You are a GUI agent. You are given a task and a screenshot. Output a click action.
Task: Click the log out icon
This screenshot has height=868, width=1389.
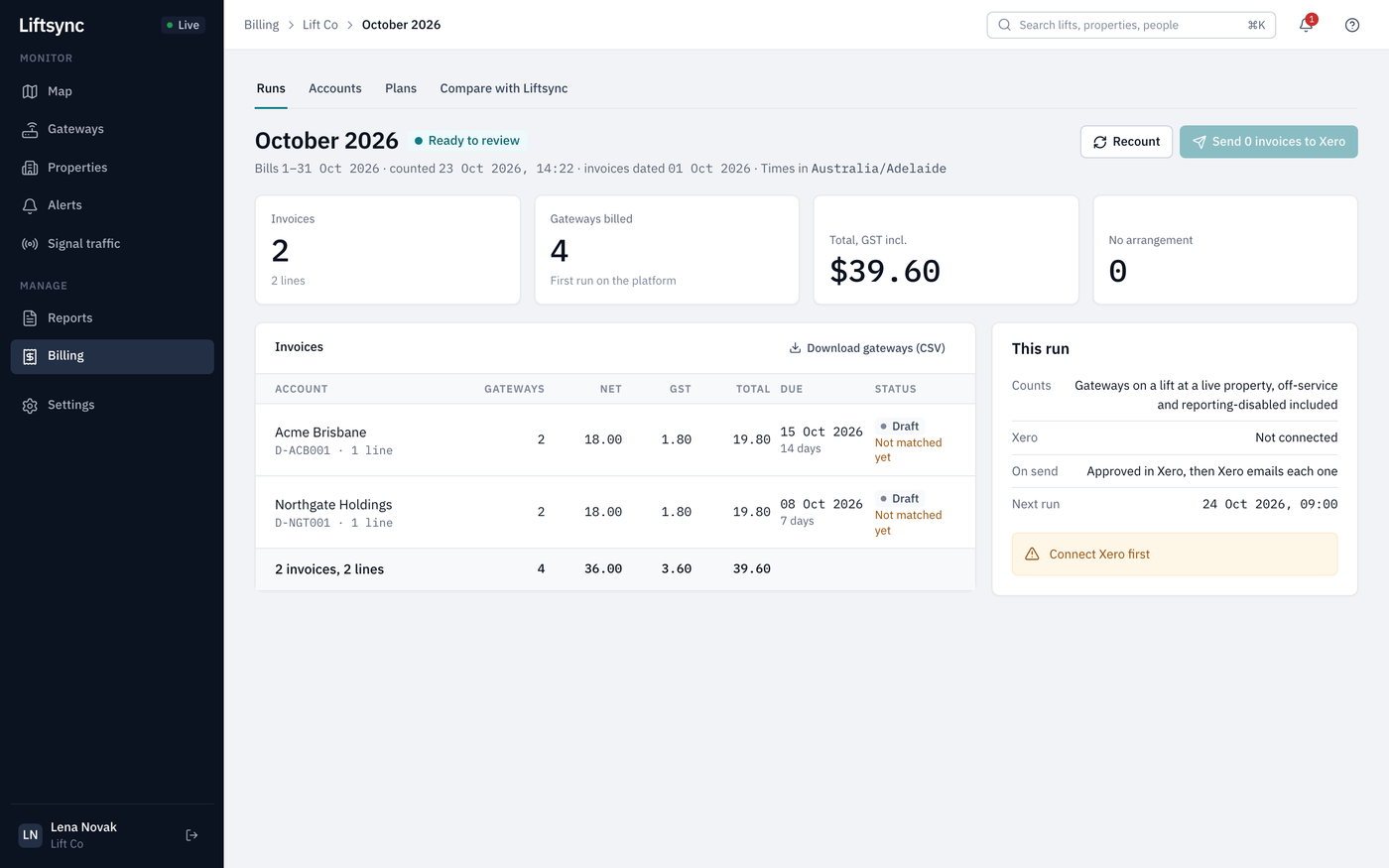192,835
